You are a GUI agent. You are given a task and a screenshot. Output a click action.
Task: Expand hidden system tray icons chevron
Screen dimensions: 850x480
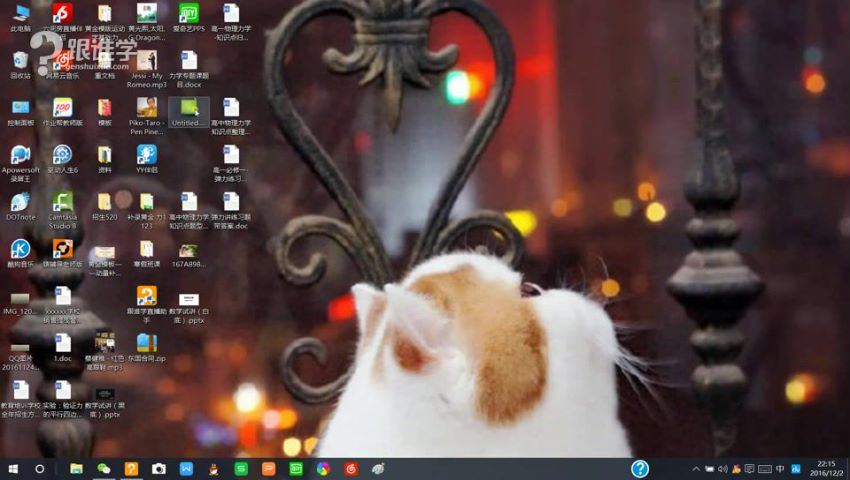696,469
